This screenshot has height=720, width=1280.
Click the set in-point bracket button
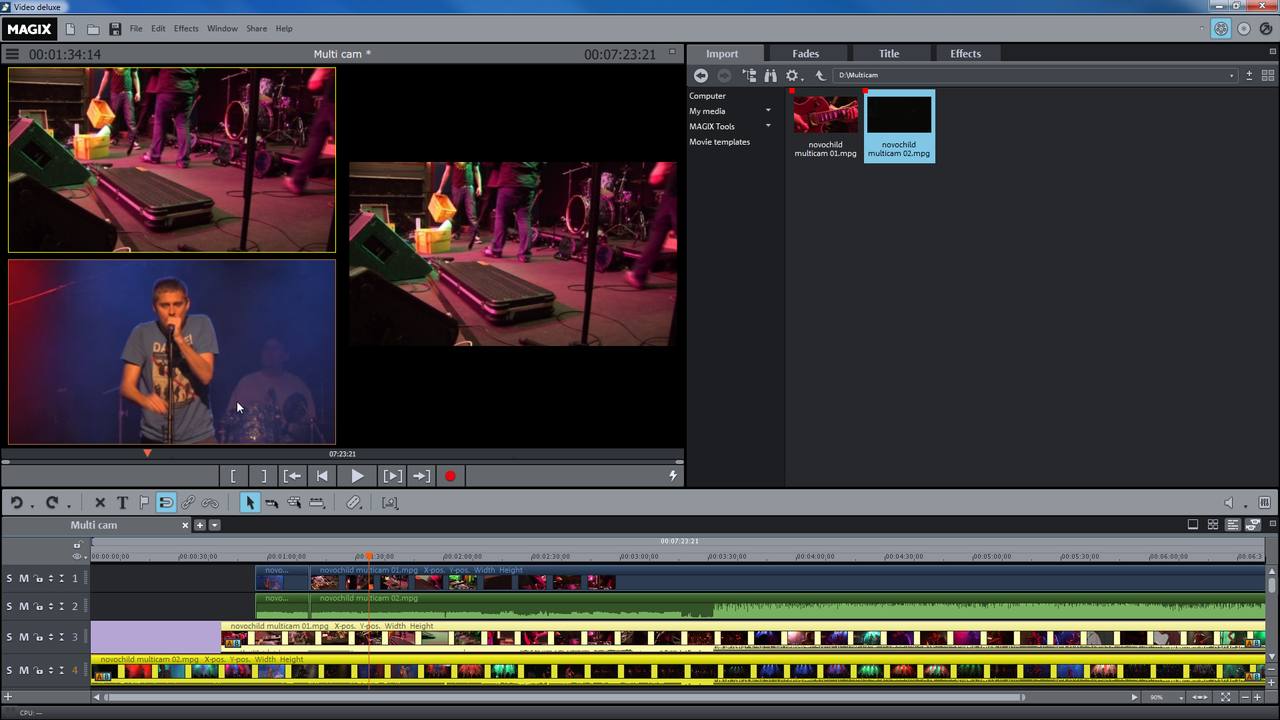233,477
